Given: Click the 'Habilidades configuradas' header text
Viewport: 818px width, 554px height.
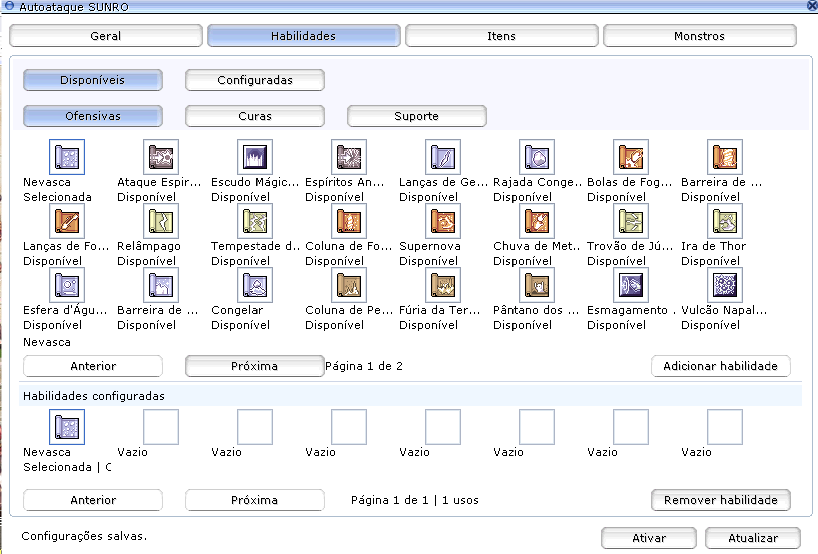Looking at the screenshot, I should (94, 396).
